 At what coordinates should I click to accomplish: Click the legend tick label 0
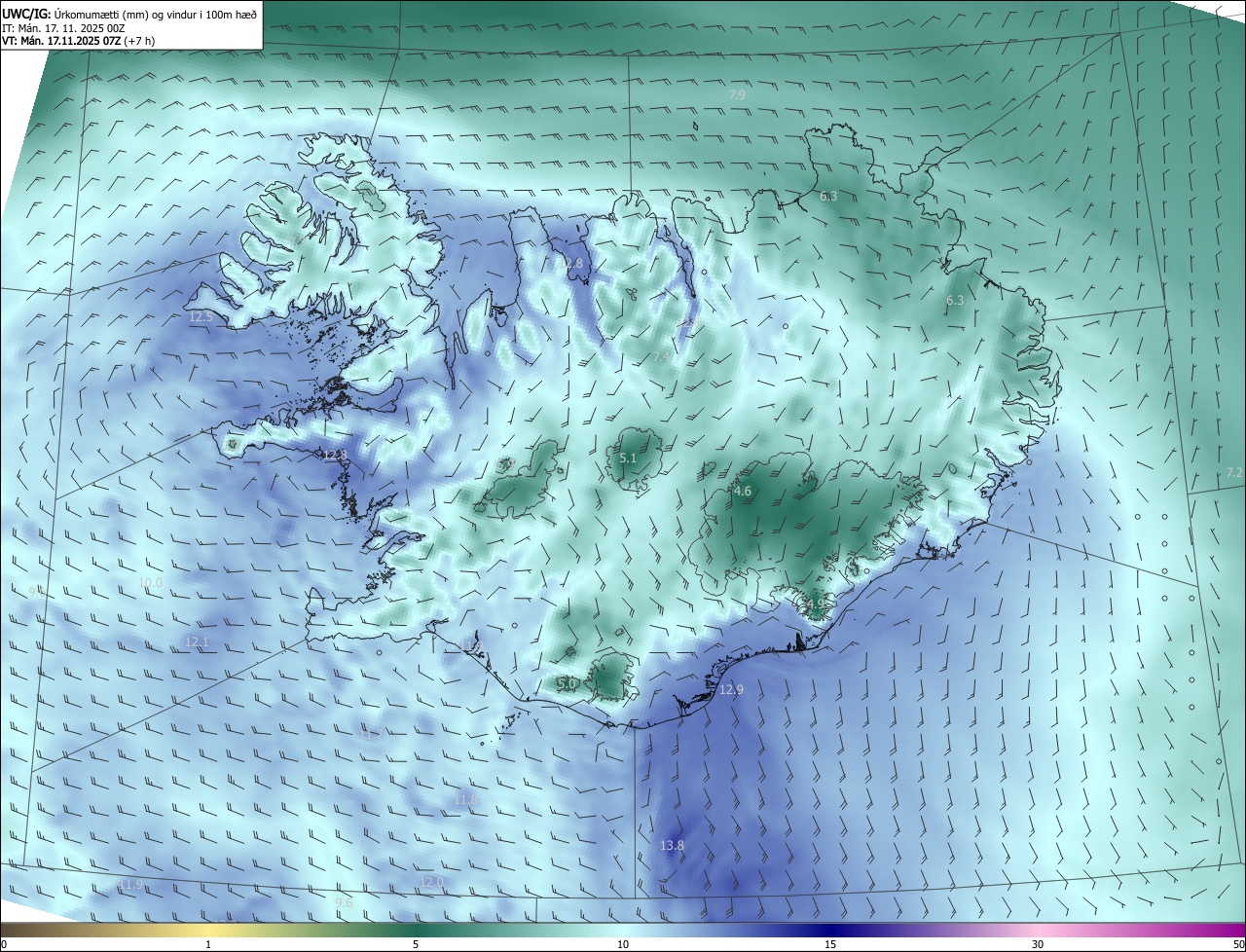tap(4, 944)
